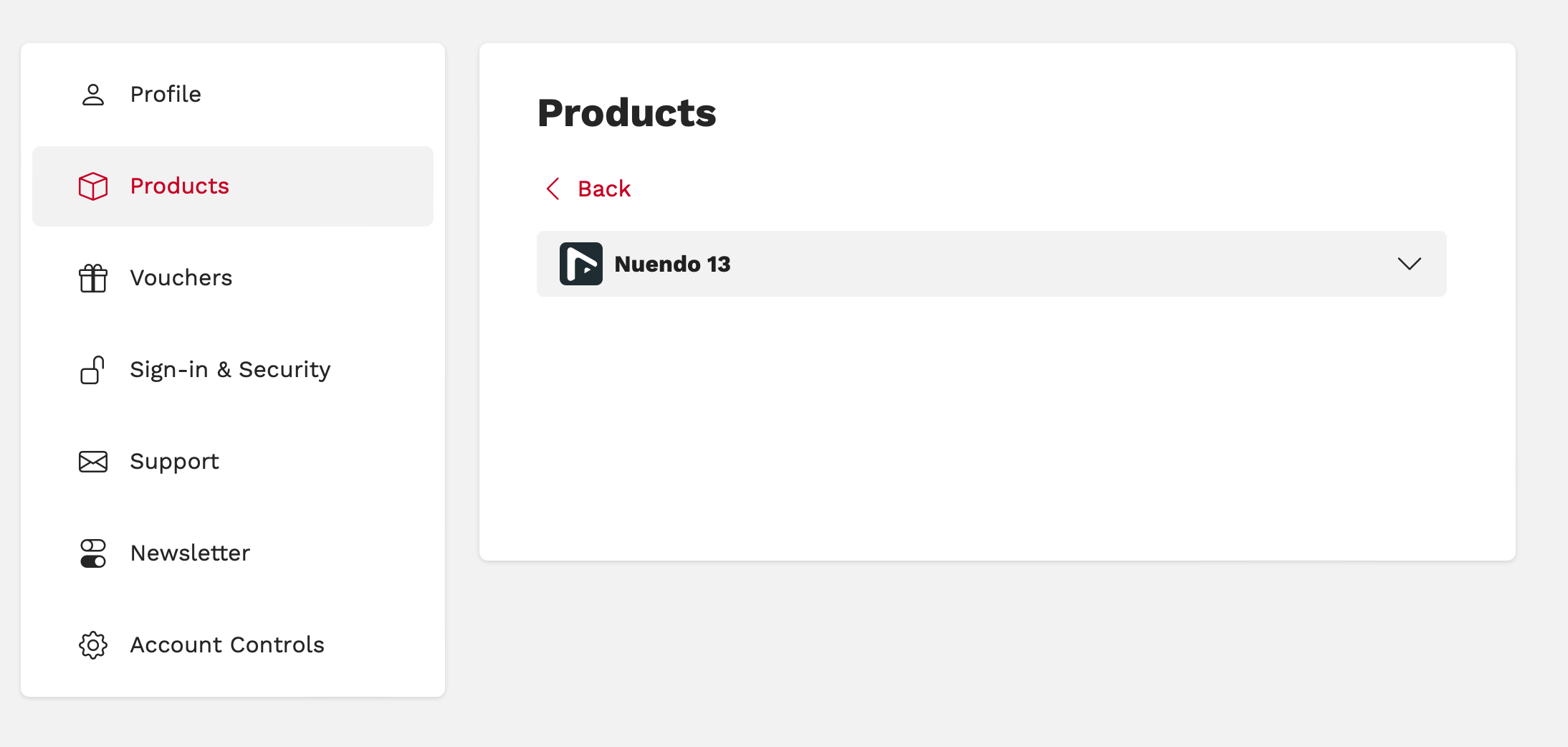This screenshot has width=1568, height=747.
Task: Select Vouchers in the sidebar
Action: 181,278
